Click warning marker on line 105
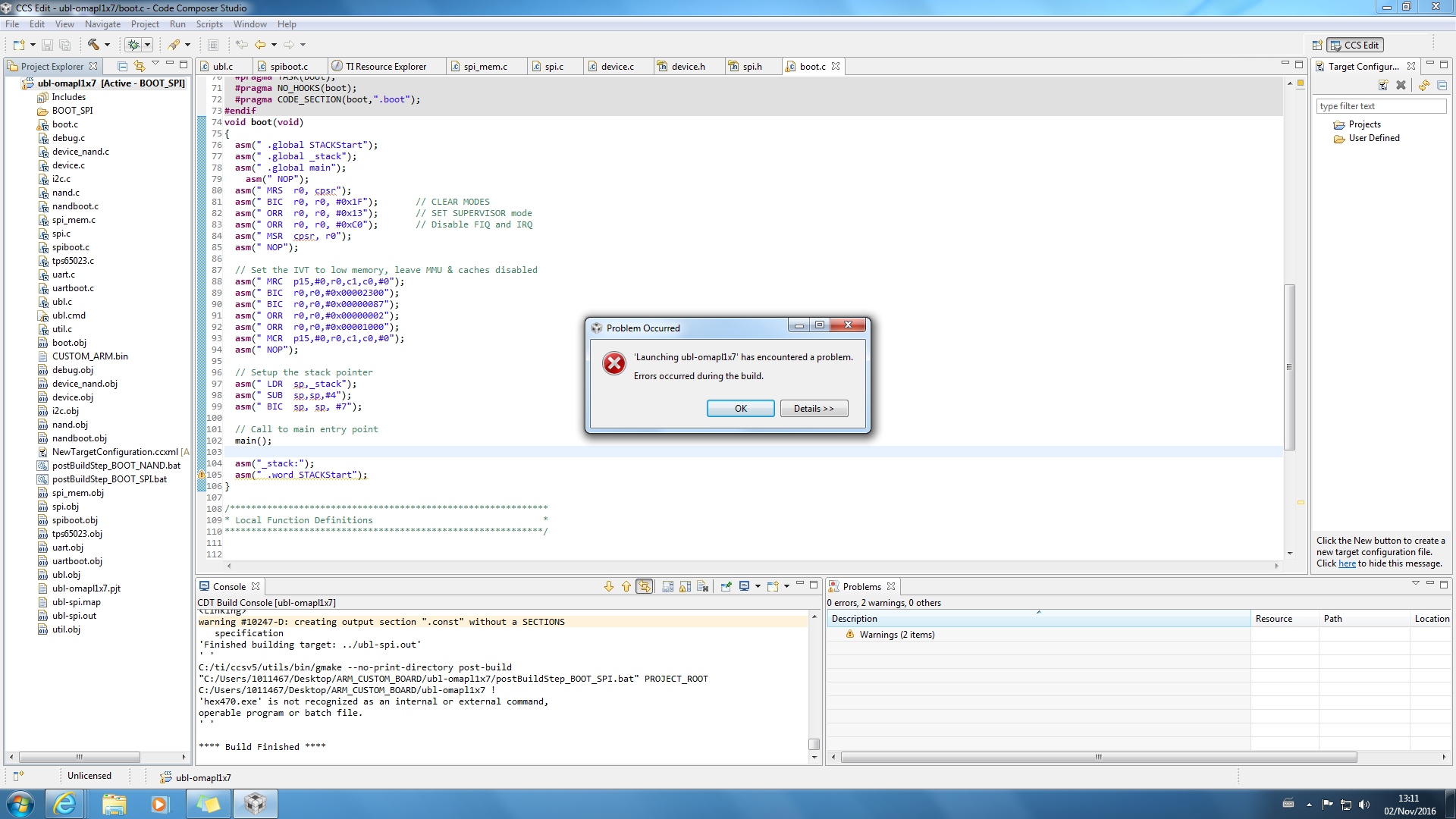 [202, 475]
